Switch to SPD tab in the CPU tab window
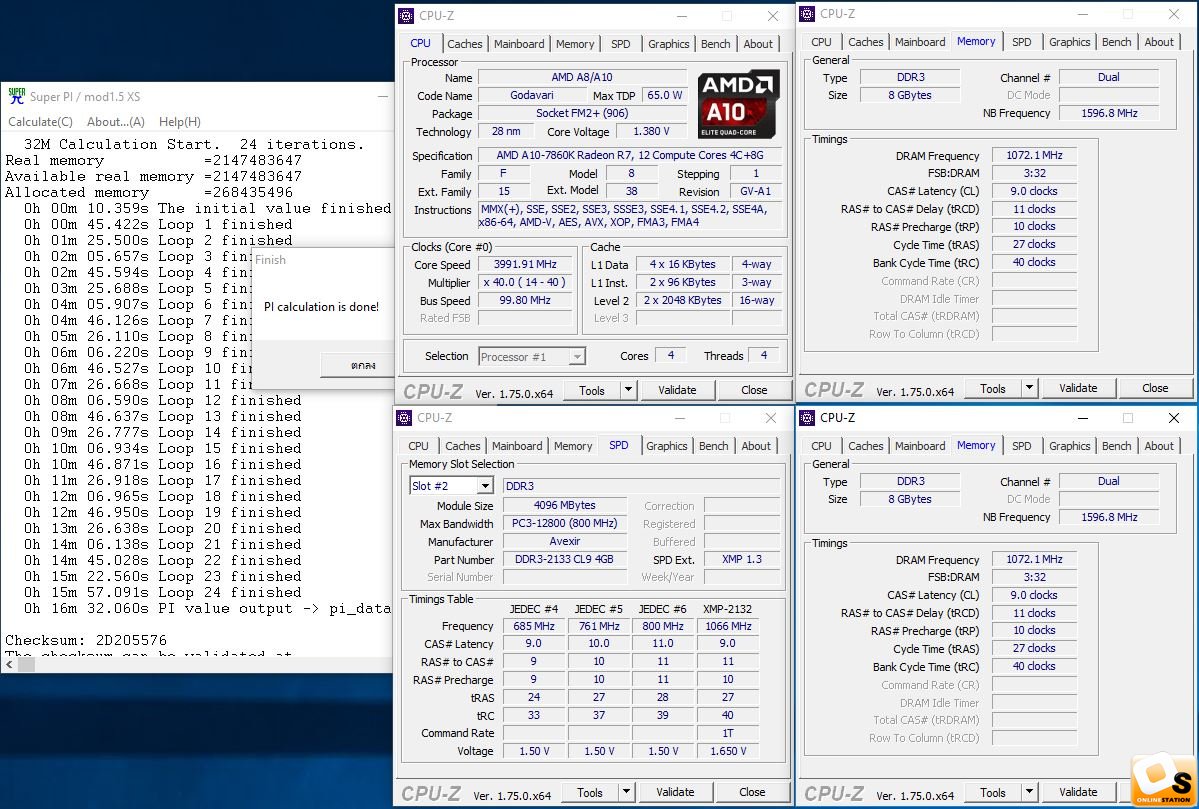1199x809 pixels. click(x=621, y=44)
